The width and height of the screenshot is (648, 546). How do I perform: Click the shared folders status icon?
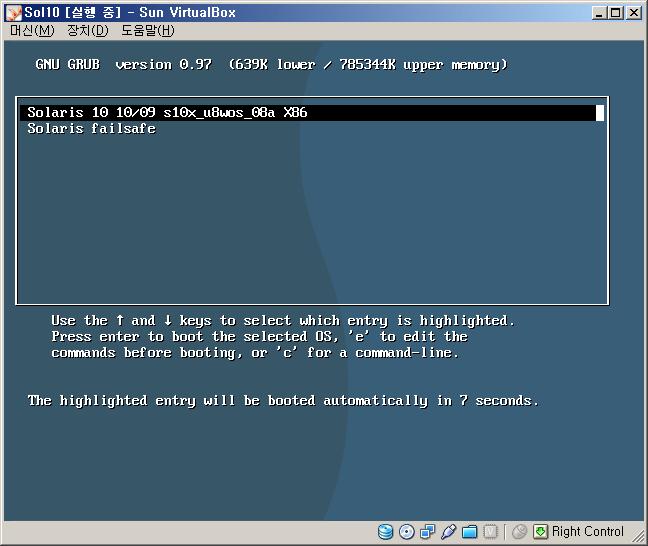tap(469, 532)
